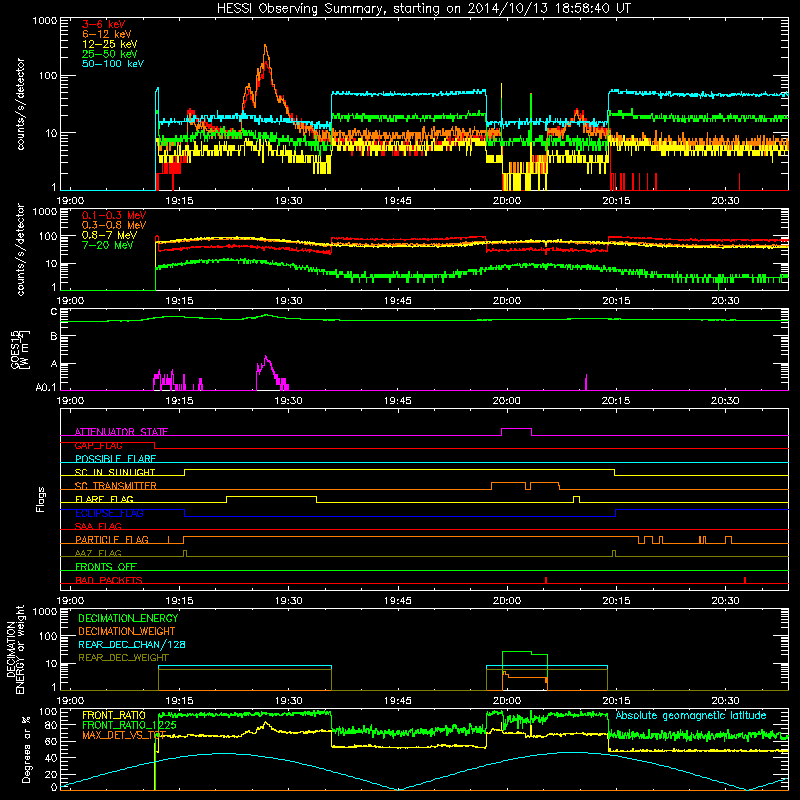Click the DECIMATION_ENERGY legend entry
The height and width of the screenshot is (800, 800).
pyautogui.click(x=128, y=618)
